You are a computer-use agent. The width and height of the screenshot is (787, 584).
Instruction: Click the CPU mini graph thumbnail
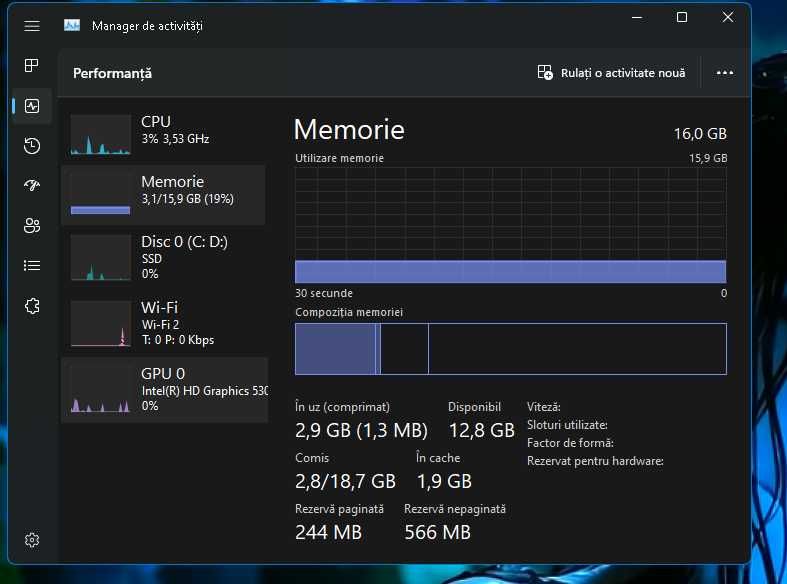[100, 134]
